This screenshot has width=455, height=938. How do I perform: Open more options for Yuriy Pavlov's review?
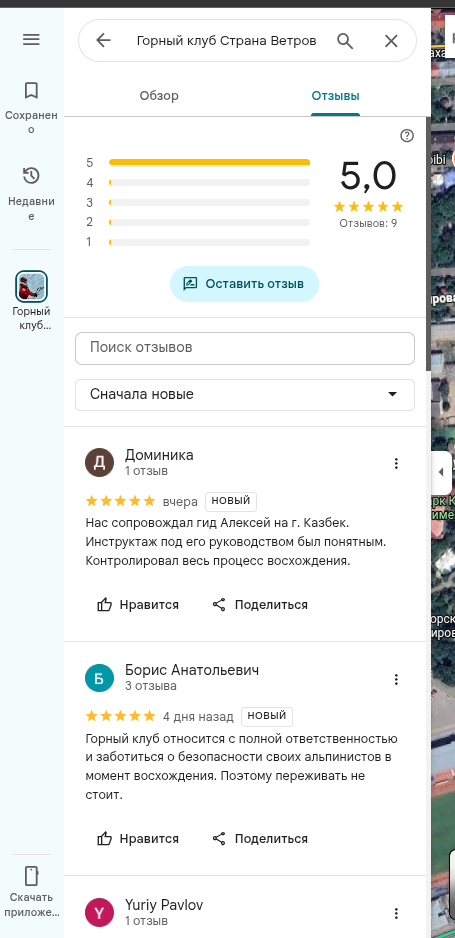396,913
